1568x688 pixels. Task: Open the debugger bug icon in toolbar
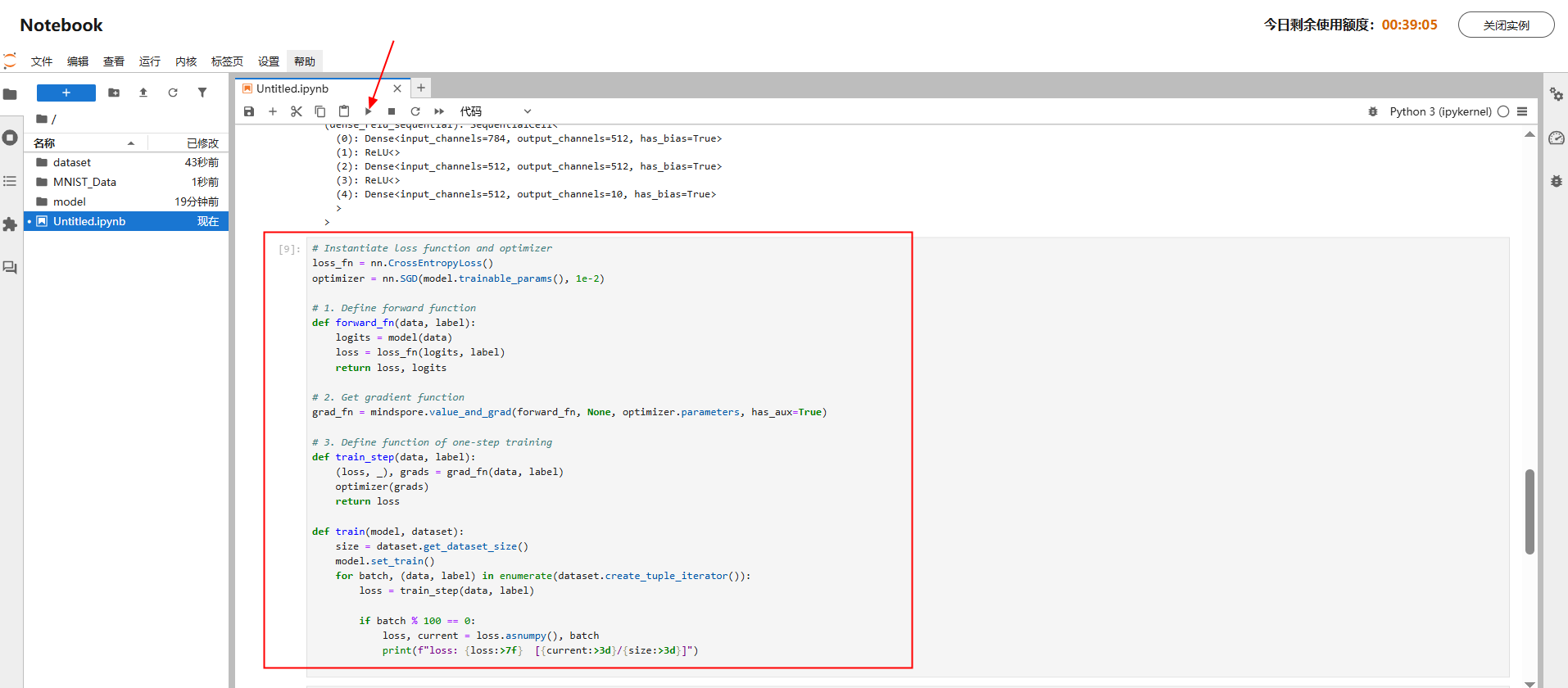1373,111
